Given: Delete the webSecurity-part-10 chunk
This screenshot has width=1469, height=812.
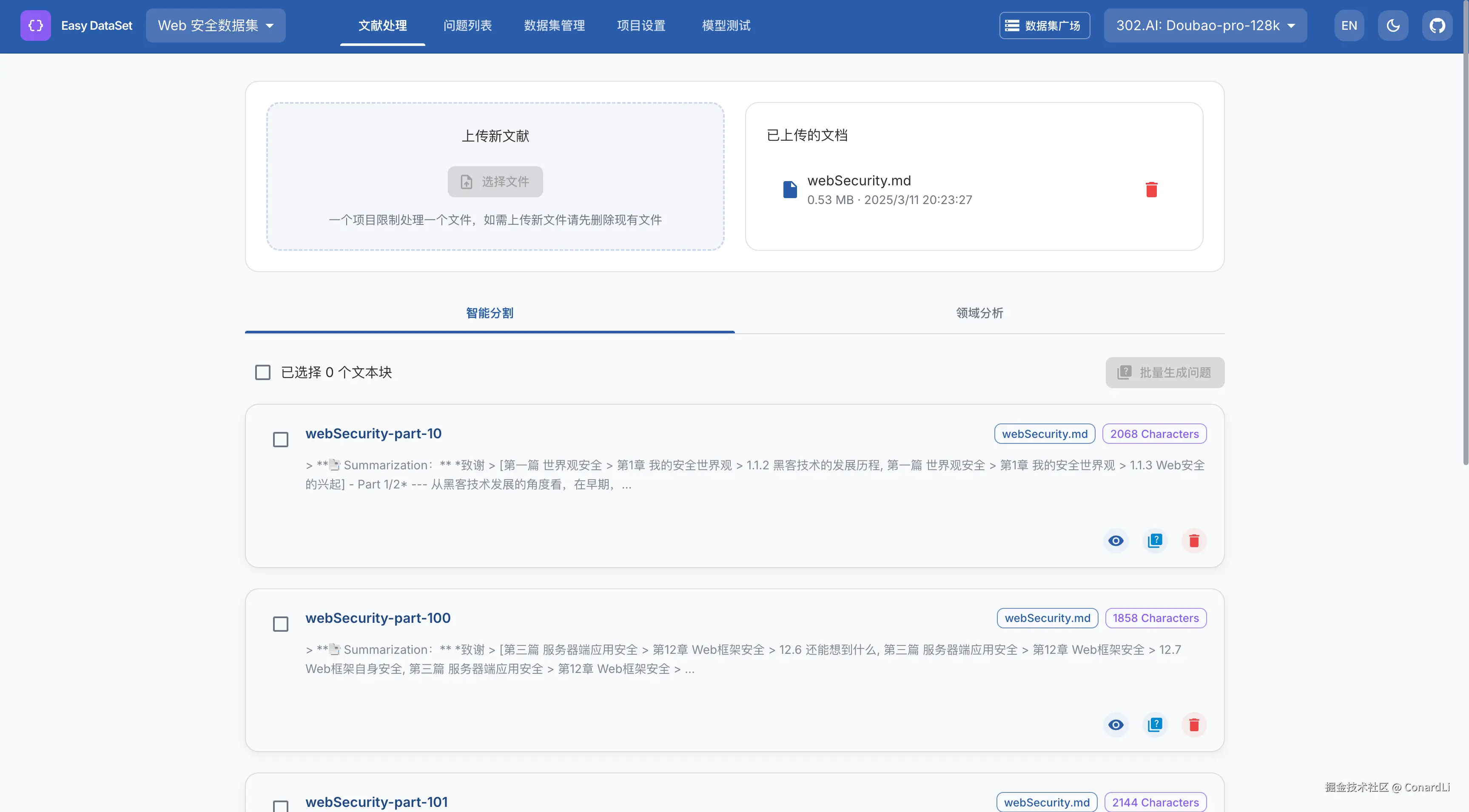Looking at the screenshot, I should [x=1193, y=540].
